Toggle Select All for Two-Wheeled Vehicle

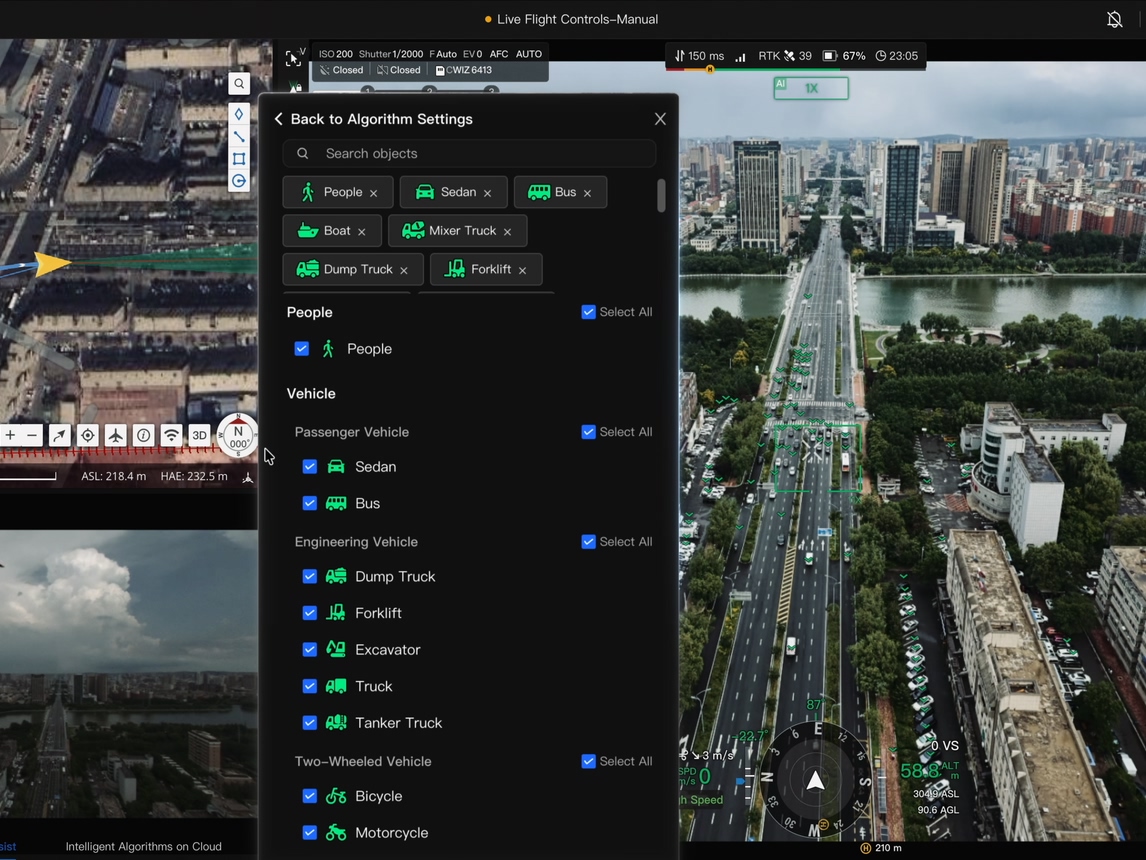coord(588,761)
